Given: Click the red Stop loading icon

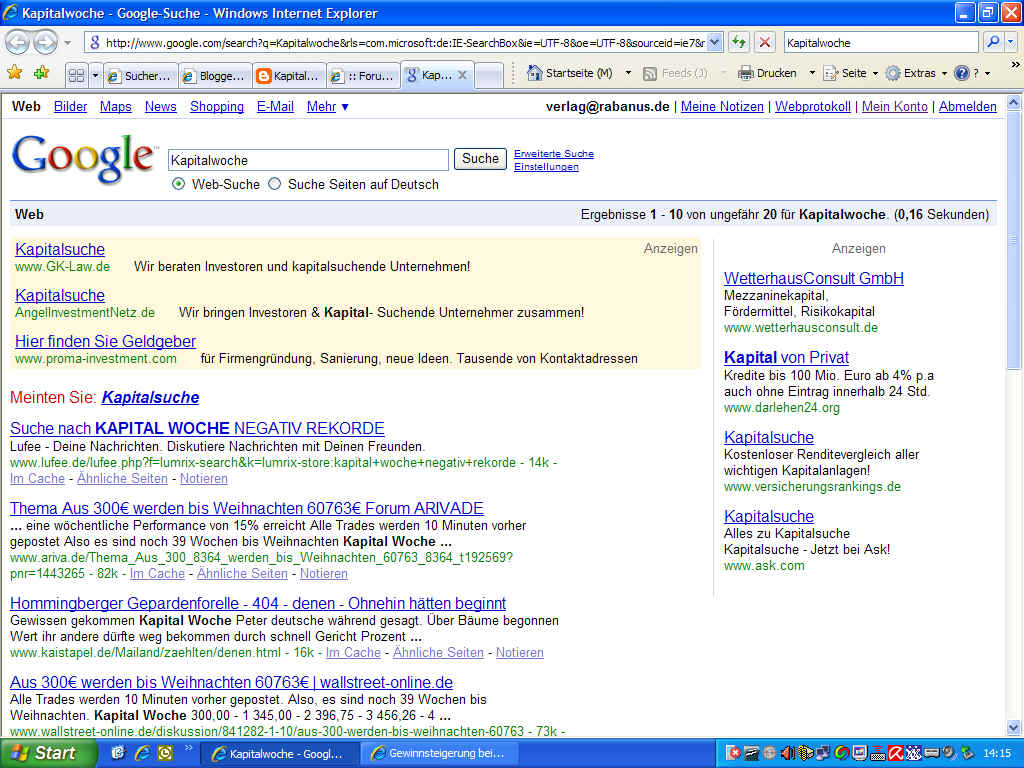Looking at the screenshot, I should 764,42.
